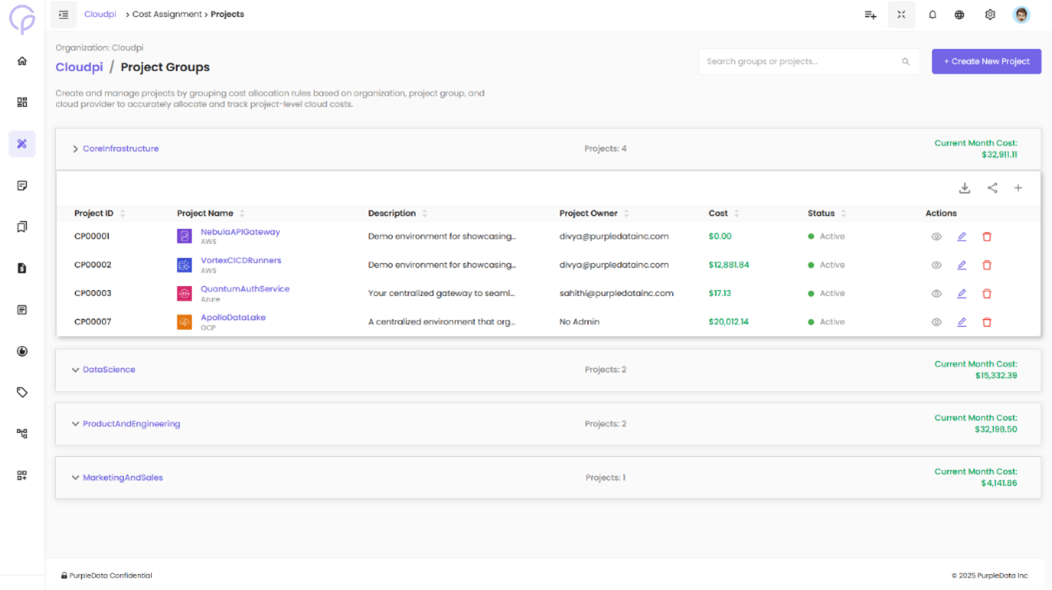The height and width of the screenshot is (590, 1052).
Task: Toggle the sidebar menu collapse button
Action: pos(64,15)
